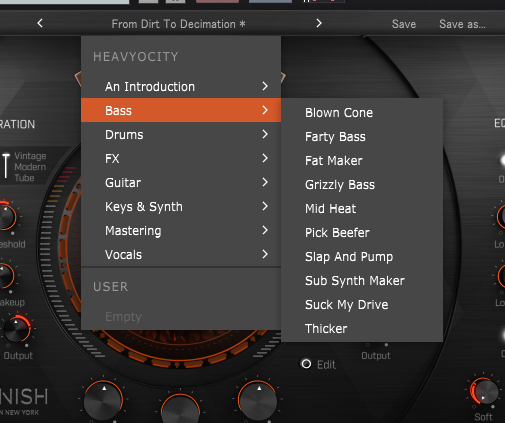
Task: Toggle the Edit radio button
Action: coord(306,364)
